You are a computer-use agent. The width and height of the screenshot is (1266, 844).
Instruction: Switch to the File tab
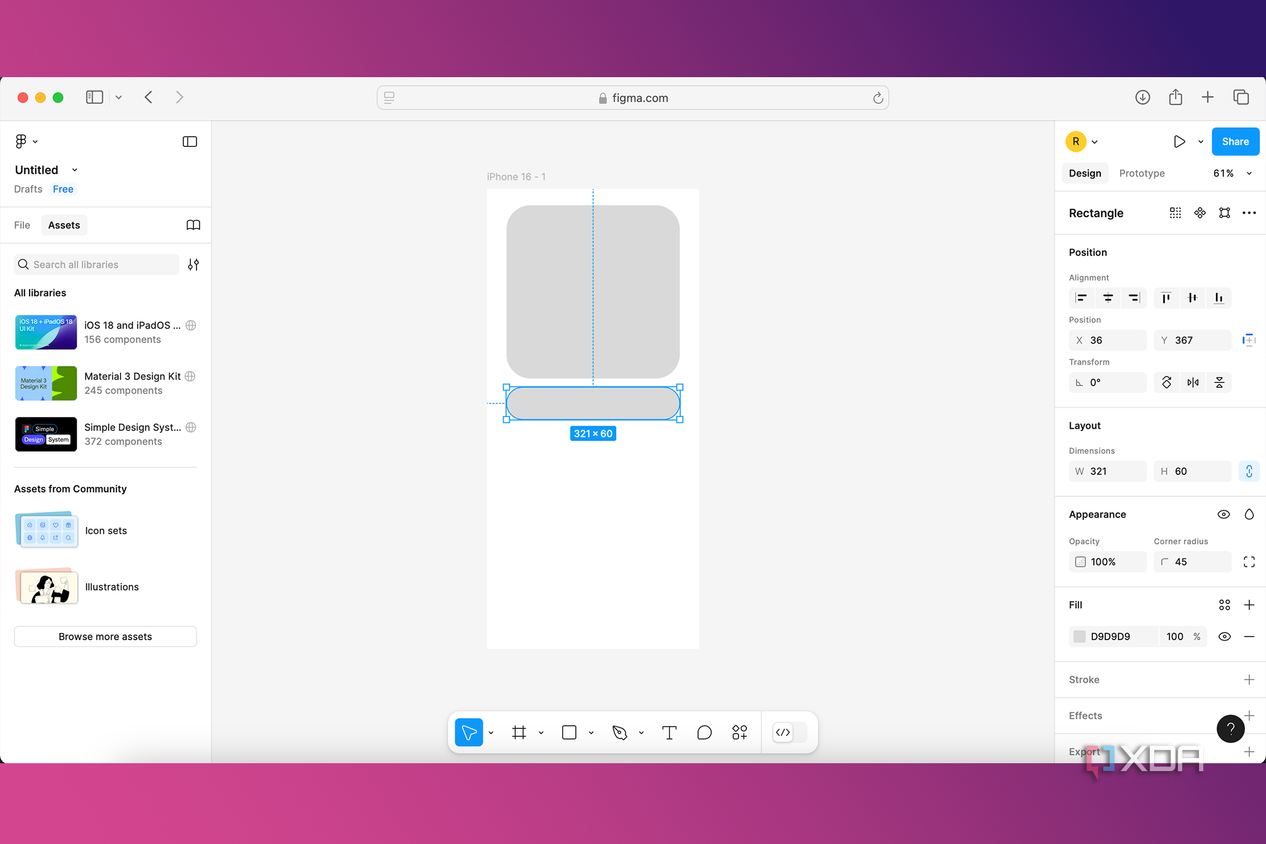click(x=22, y=225)
